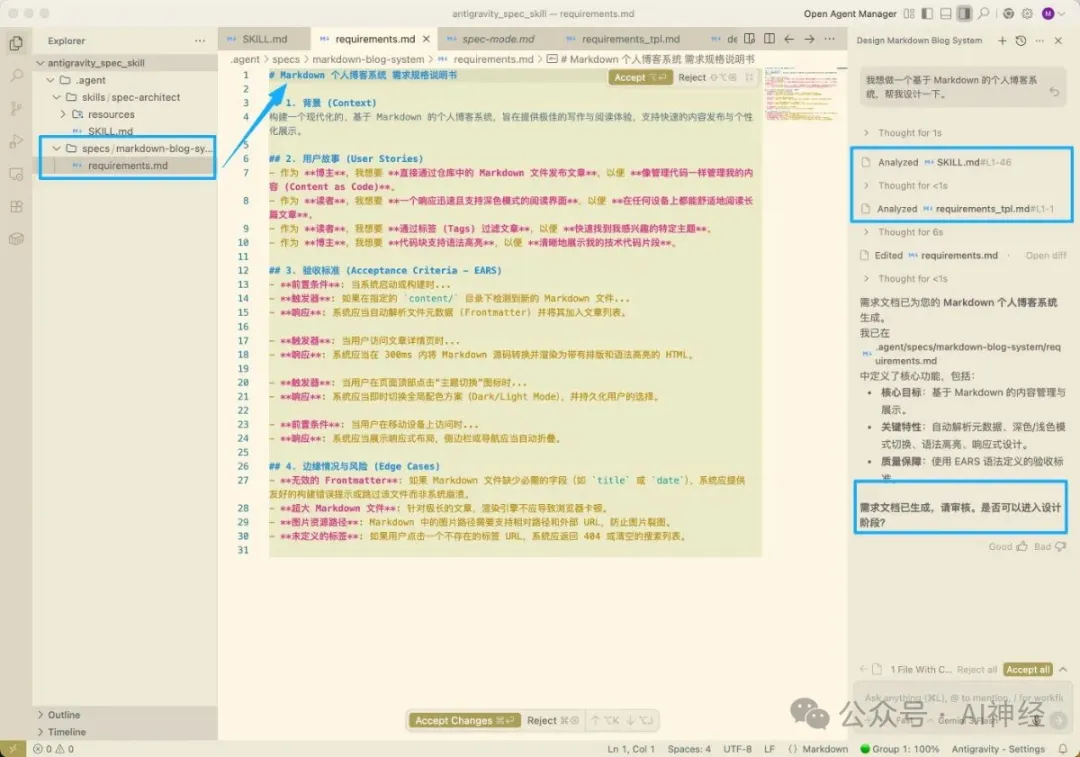This screenshot has height=757, width=1080.
Task: Open chat history clock icon
Action: [1020, 41]
